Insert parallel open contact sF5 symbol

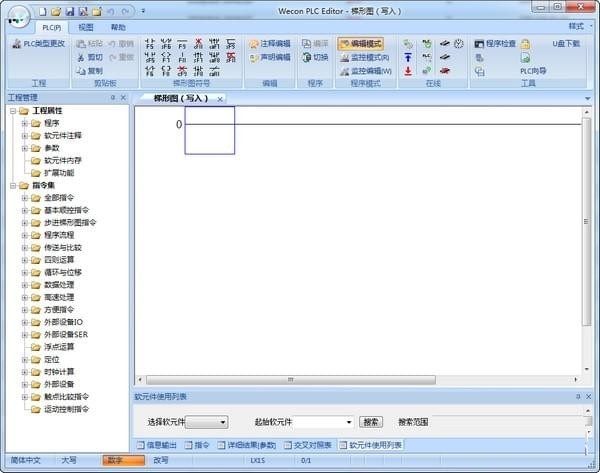[x=150, y=58]
